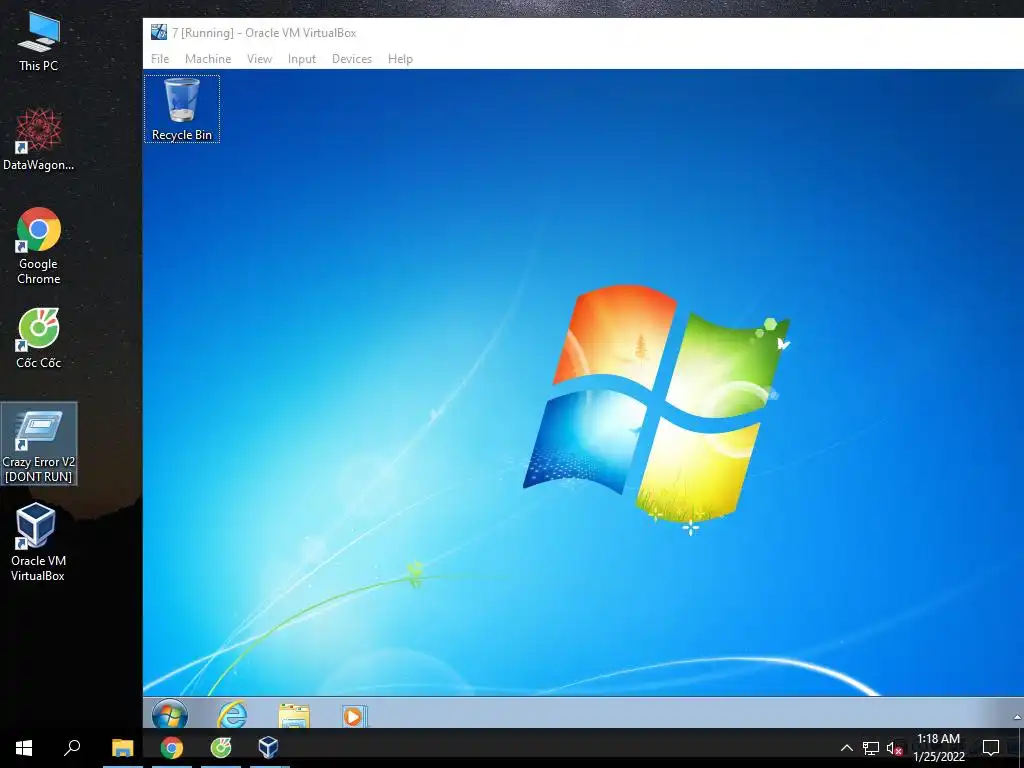Open the Help menu in VirtualBox

tap(400, 59)
